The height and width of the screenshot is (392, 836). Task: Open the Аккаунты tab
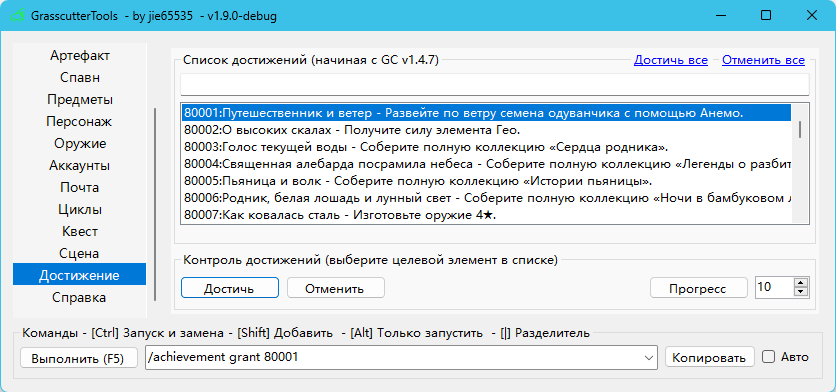[x=79, y=165]
